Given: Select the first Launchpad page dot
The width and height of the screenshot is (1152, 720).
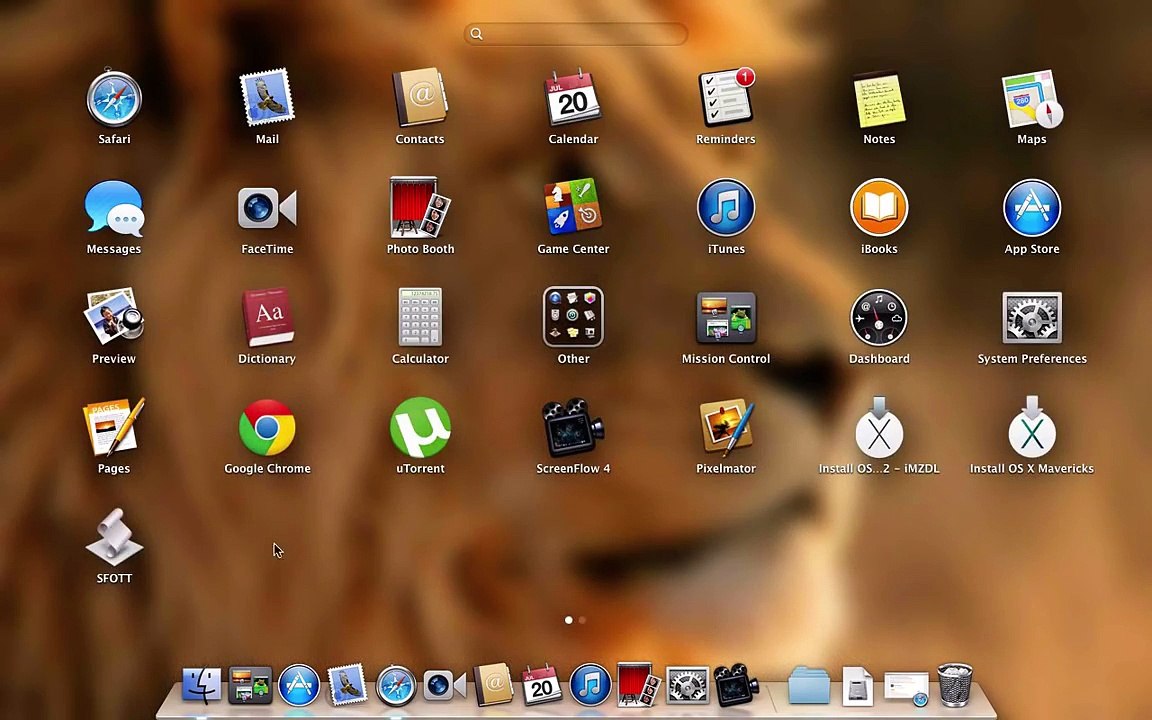Looking at the screenshot, I should click(569, 620).
